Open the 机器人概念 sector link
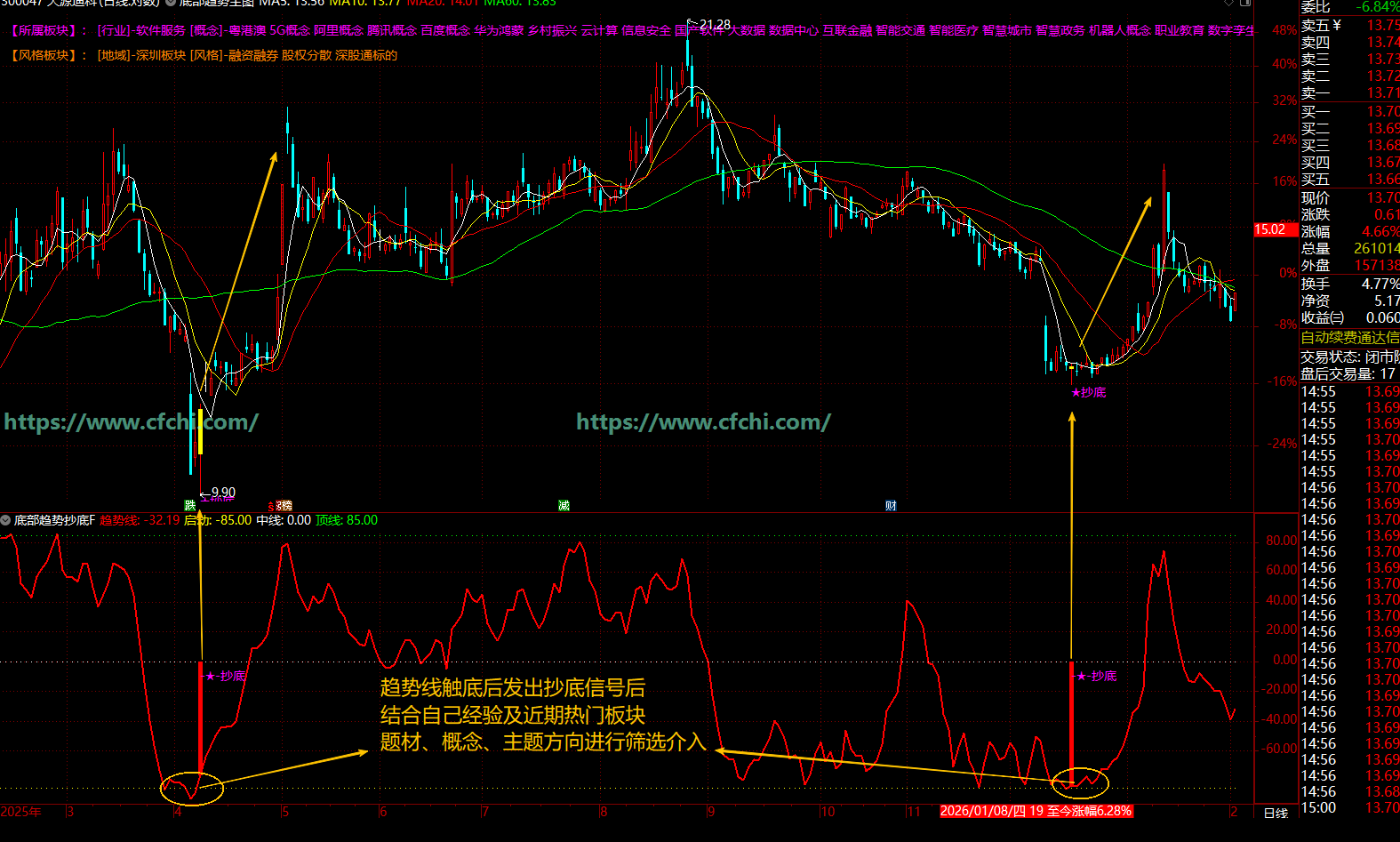The height and width of the screenshot is (842, 1400). pyautogui.click(x=1120, y=30)
